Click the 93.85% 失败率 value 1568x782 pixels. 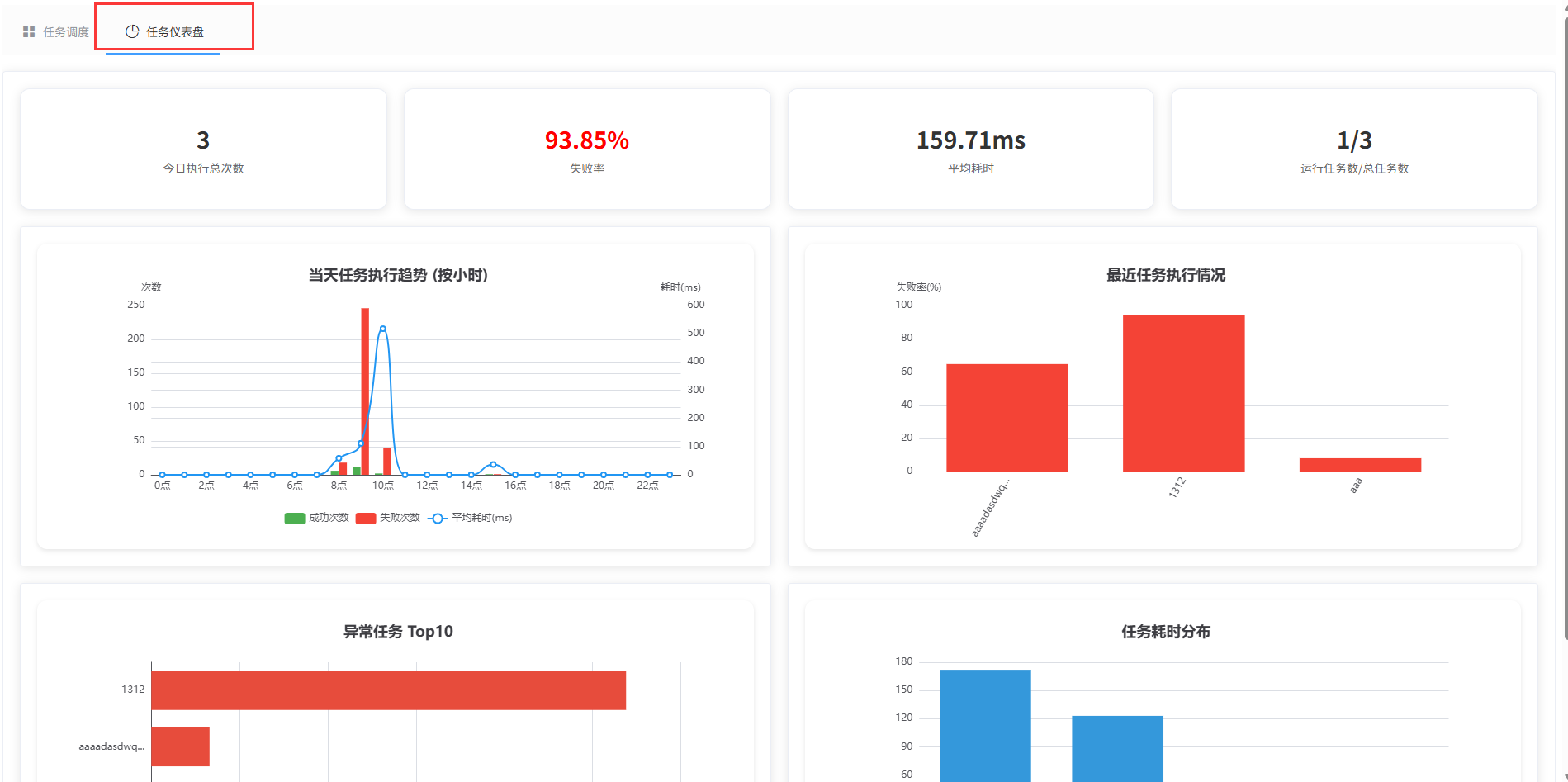click(x=586, y=140)
